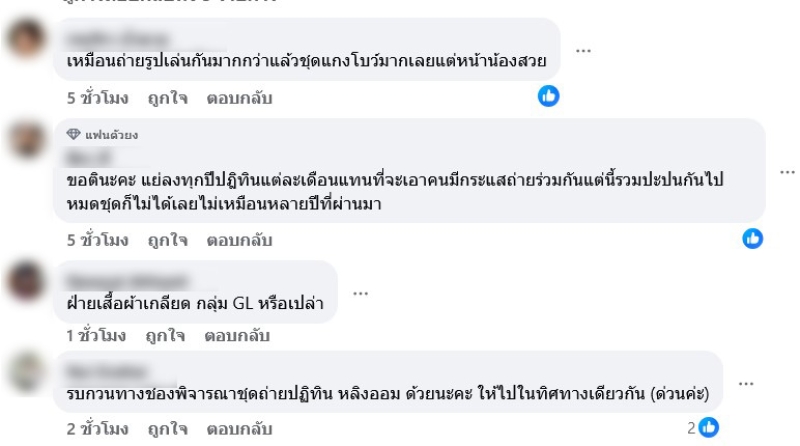Image resolution: width=800 pixels, height=446 pixels.
Task: Reply to first comment with ตอบกลับ
Action: click(239, 98)
